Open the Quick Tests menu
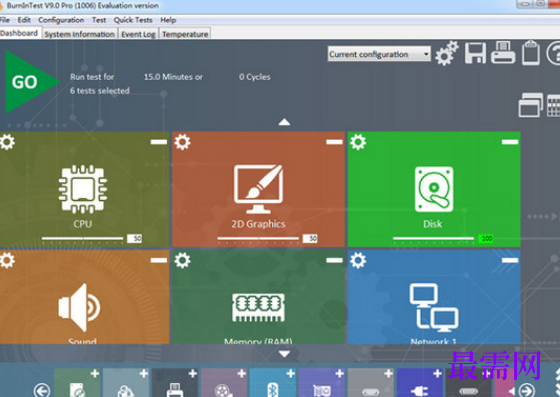 pos(133,20)
